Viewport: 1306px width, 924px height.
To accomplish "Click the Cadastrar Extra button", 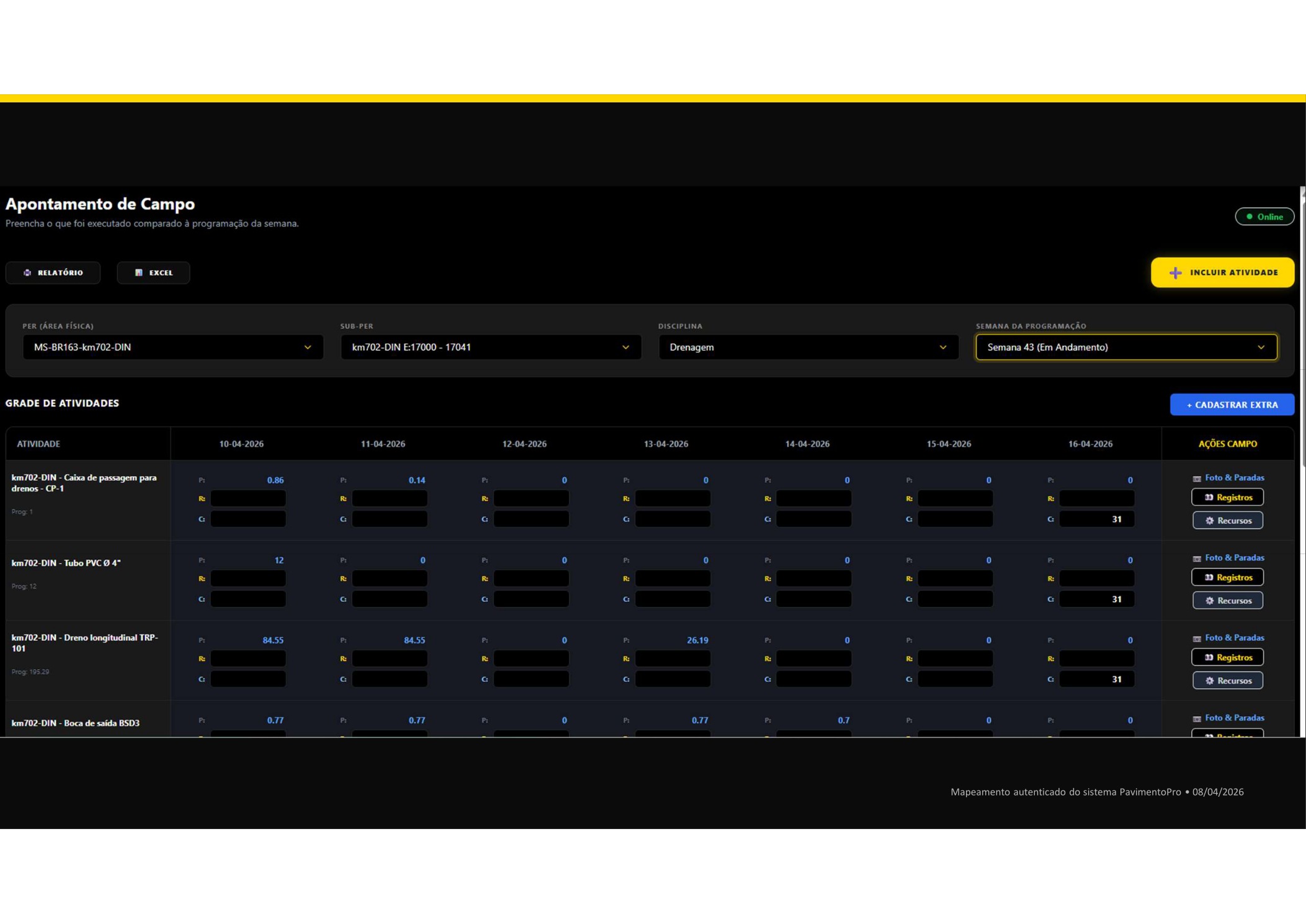I will coord(1232,405).
